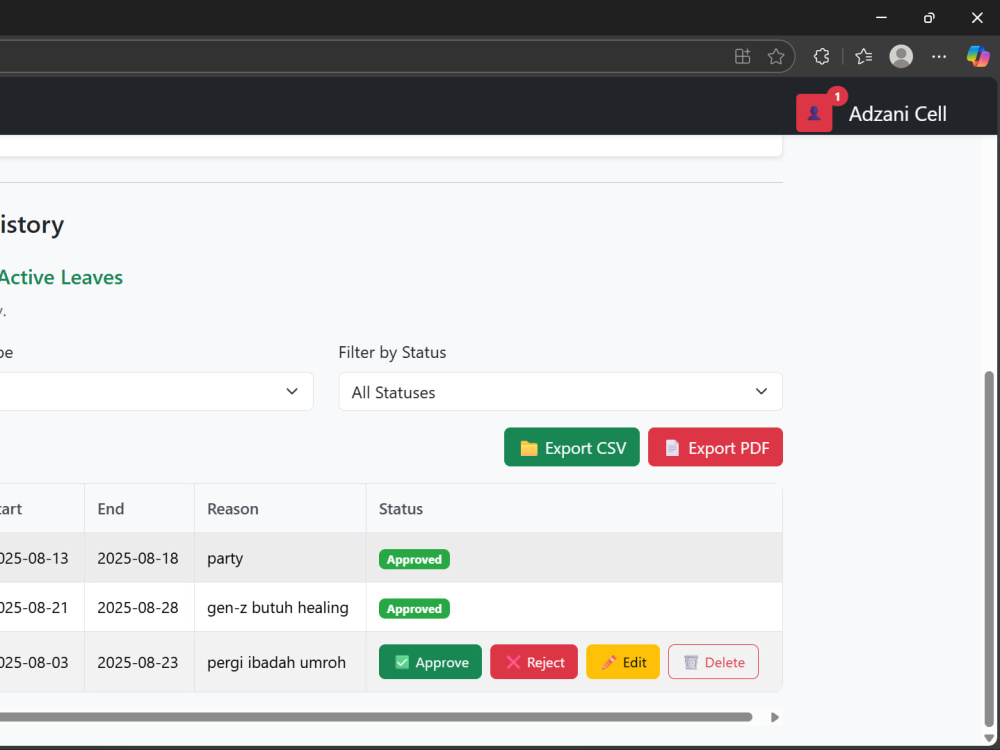Click end date 2025-08-28
Viewport: 1000px width, 750px height.
138,607
